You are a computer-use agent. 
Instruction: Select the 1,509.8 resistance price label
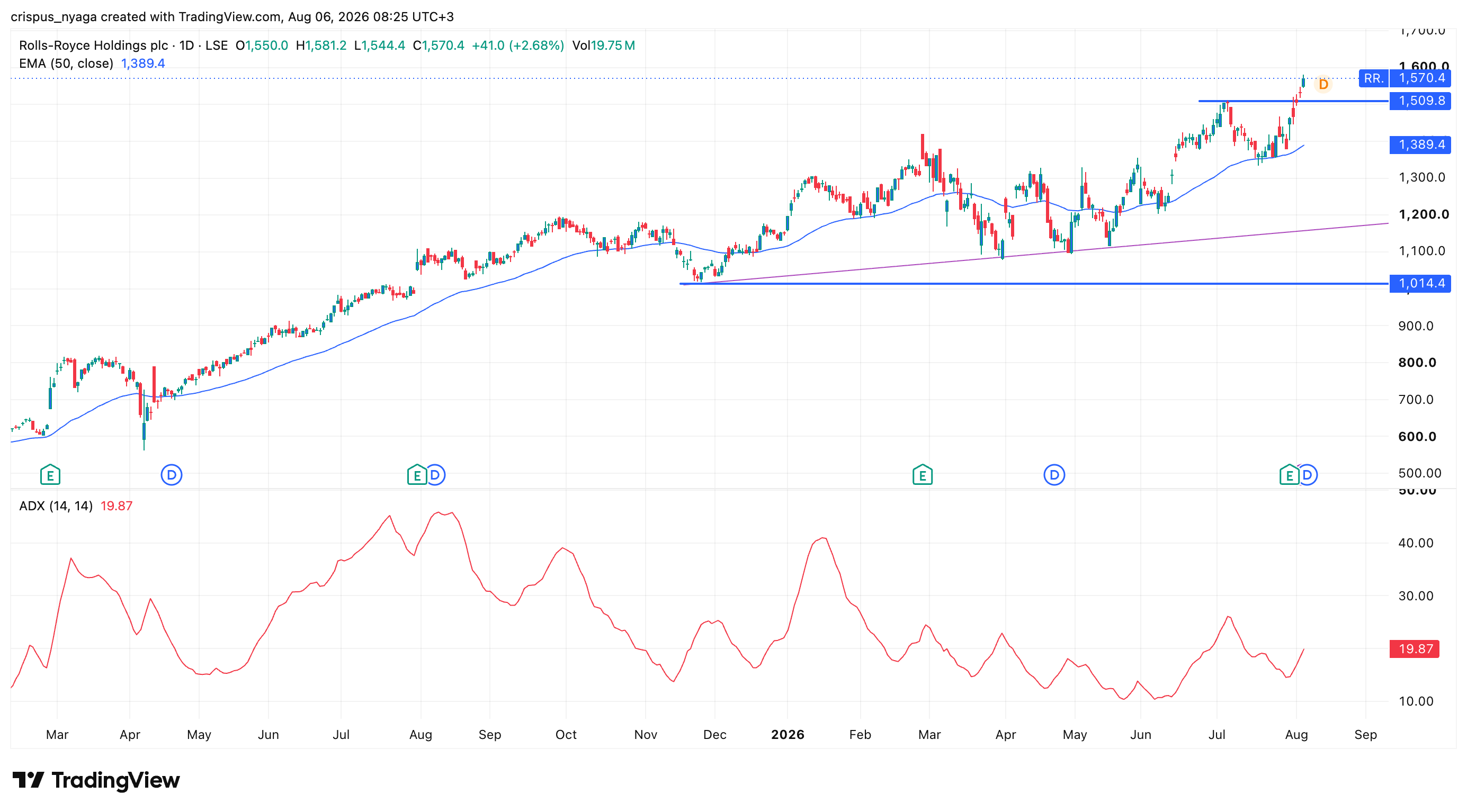point(1420,101)
